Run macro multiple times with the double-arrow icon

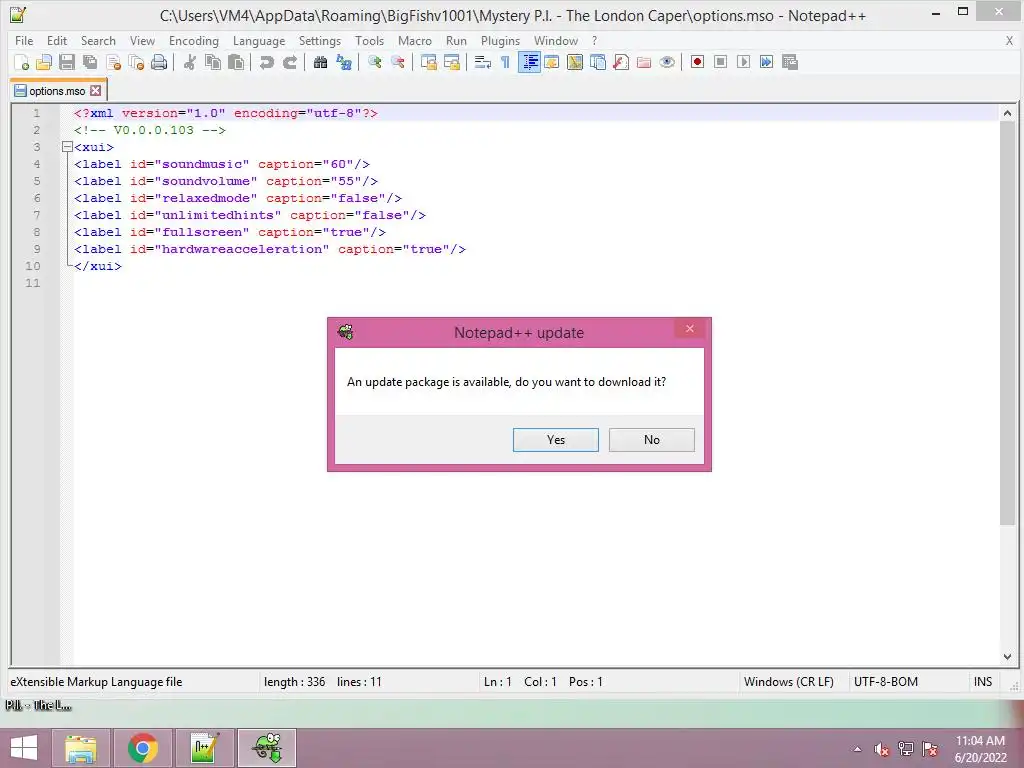click(767, 62)
